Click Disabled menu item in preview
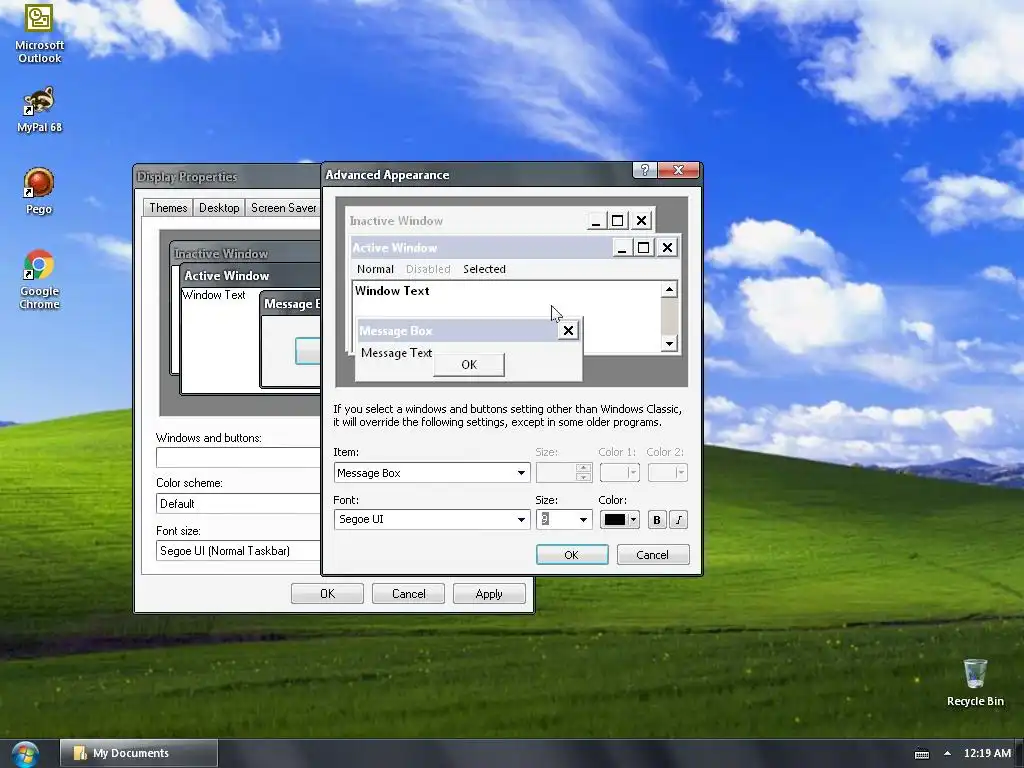 tap(428, 269)
